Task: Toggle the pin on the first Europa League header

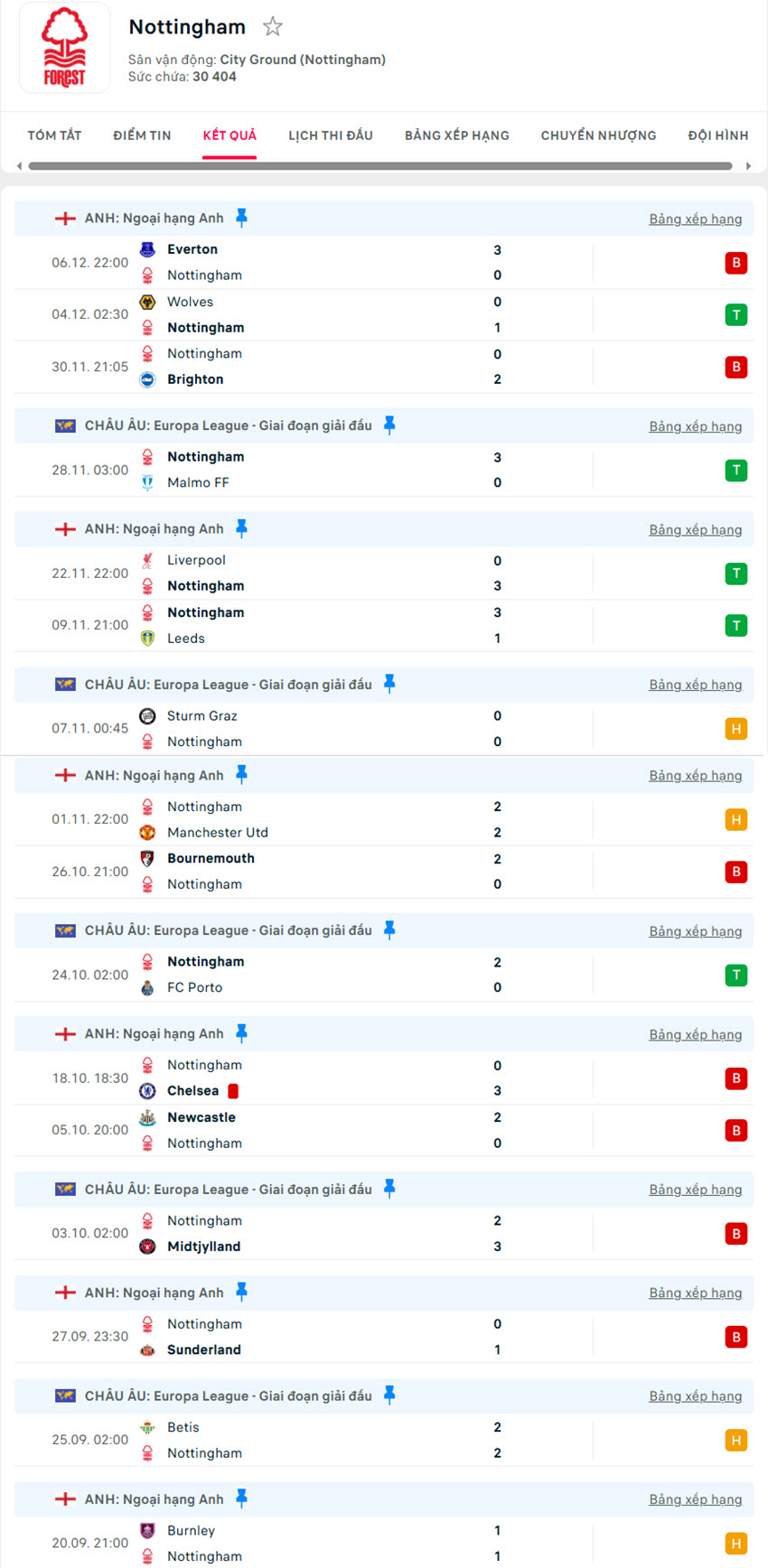Action: [389, 425]
